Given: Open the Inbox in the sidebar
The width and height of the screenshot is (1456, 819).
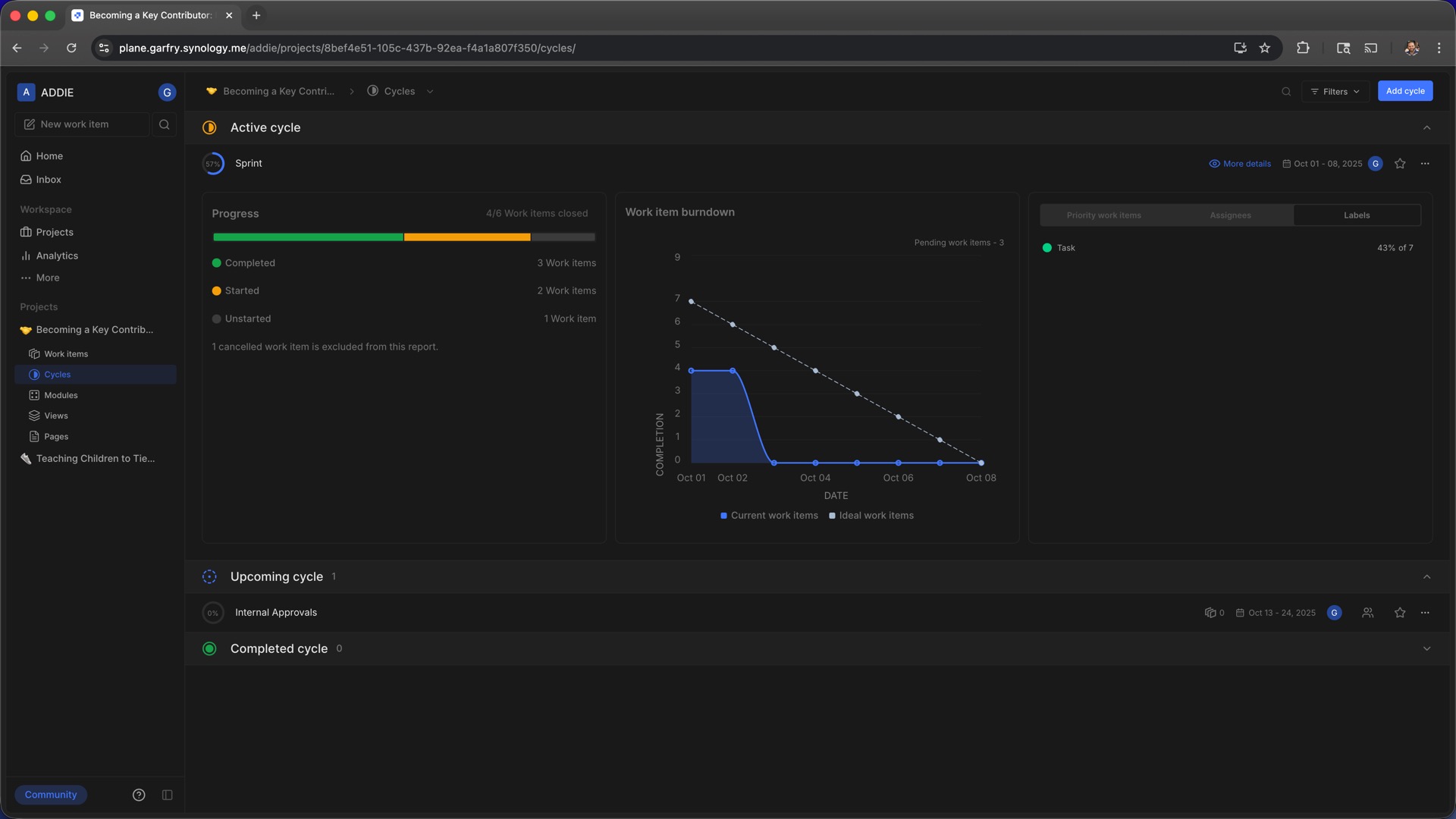Looking at the screenshot, I should 49,180.
